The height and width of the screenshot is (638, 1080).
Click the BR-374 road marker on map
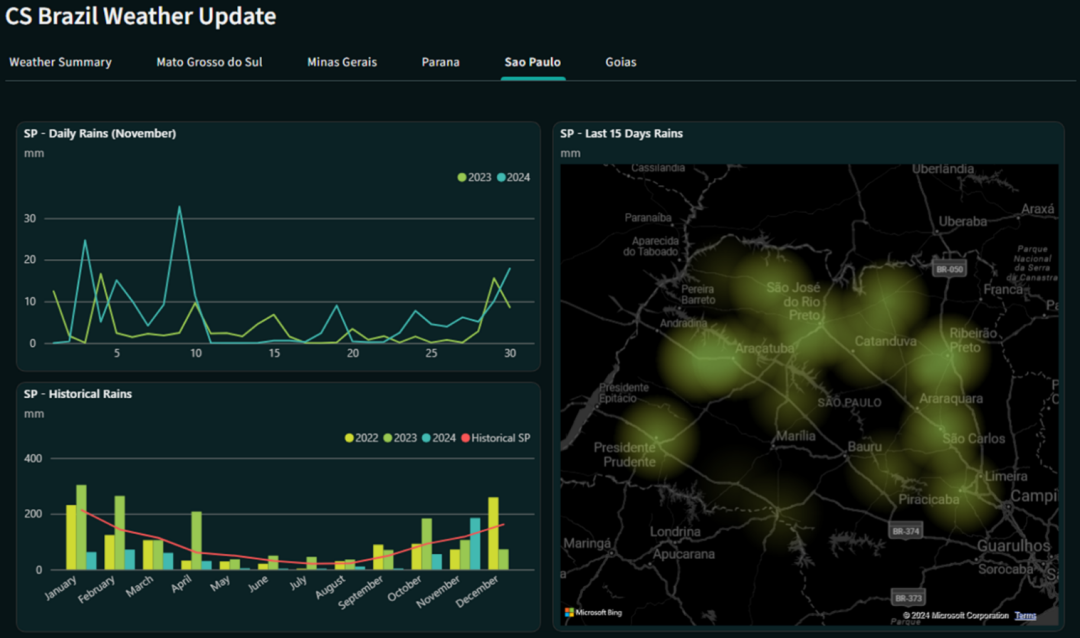906,531
